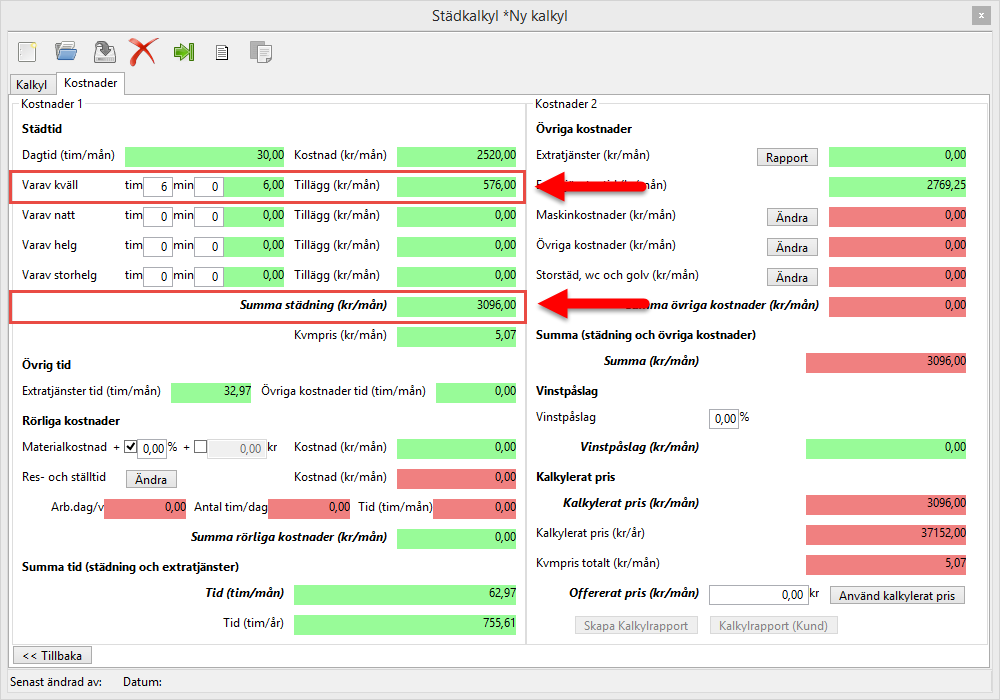Enable the Materialkostnad fixed kr checkbox
This screenshot has width=1000, height=700.
pos(200,447)
